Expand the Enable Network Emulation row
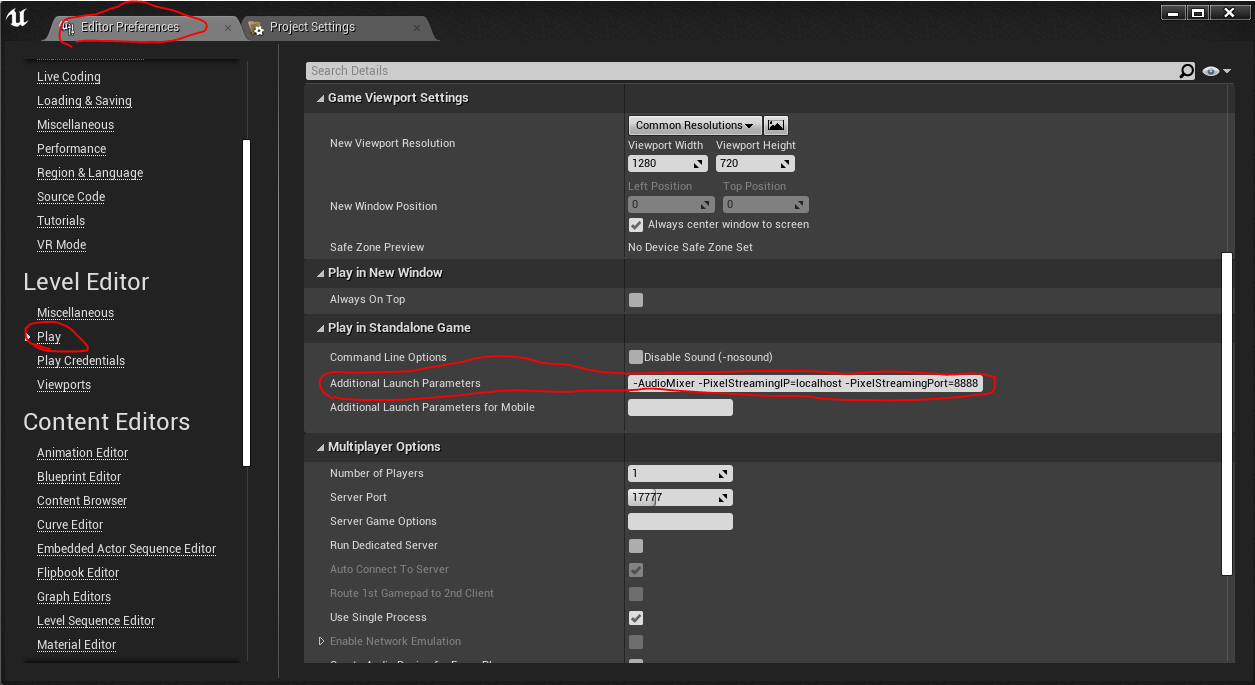 coord(321,641)
